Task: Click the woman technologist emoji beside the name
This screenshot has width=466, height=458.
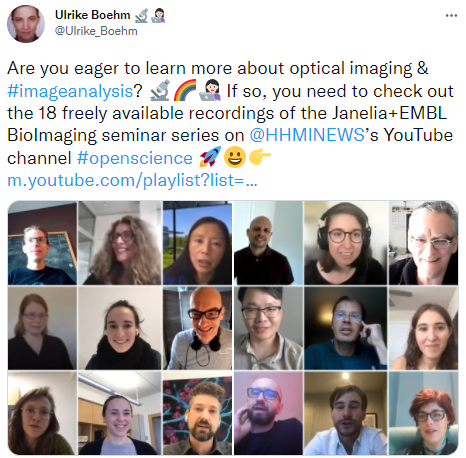Action: click(x=158, y=15)
